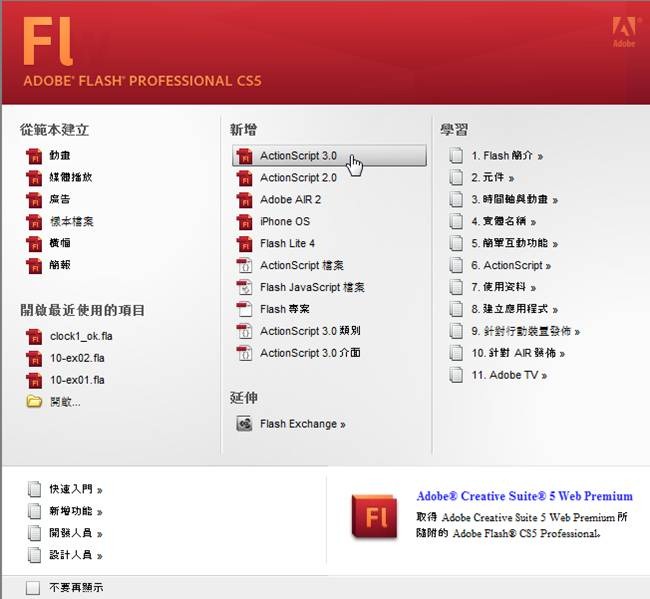Click the 樣本檔案 template label
Viewport: 650px width, 599px height.
click(71, 221)
